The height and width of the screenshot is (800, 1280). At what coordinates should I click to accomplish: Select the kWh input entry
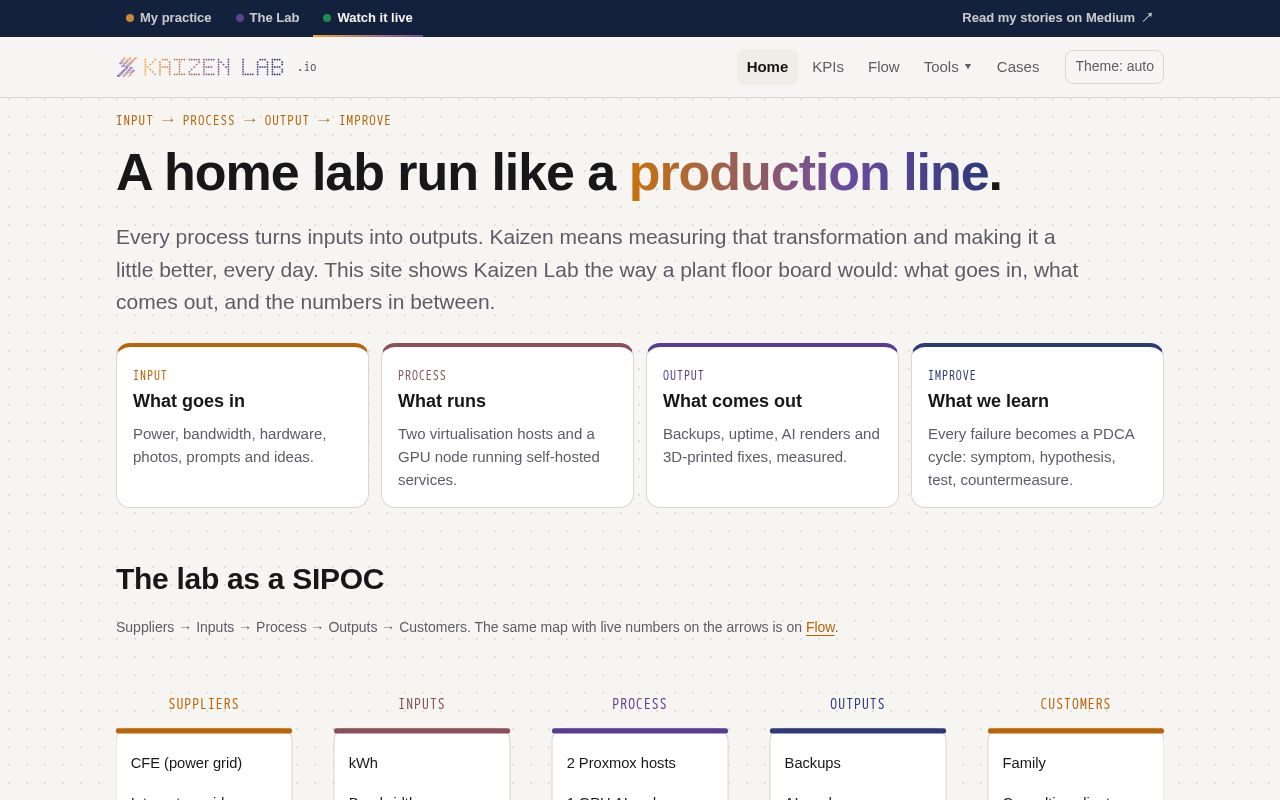coord(363,763)
